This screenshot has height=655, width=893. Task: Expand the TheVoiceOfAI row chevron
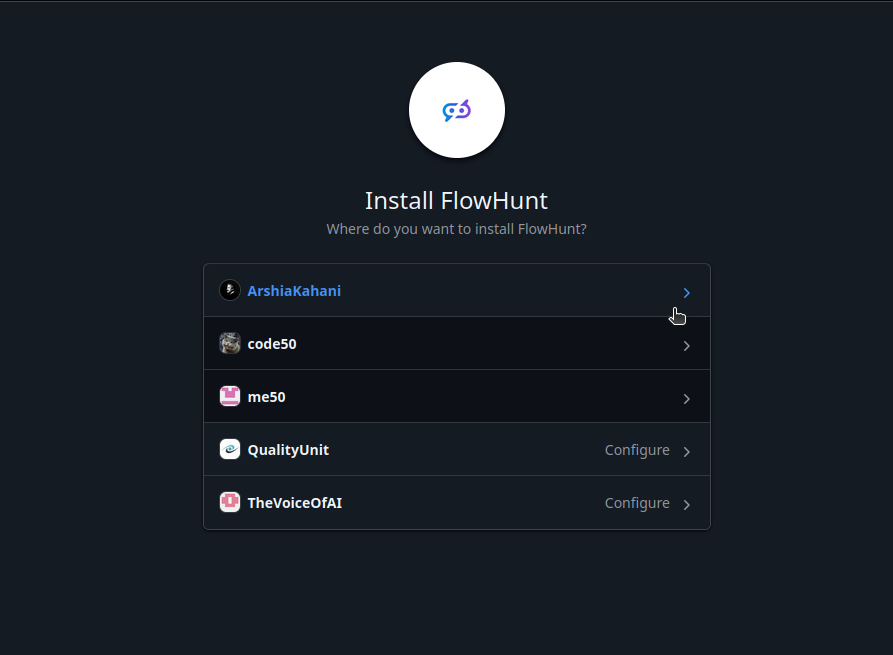click(686, 504)
